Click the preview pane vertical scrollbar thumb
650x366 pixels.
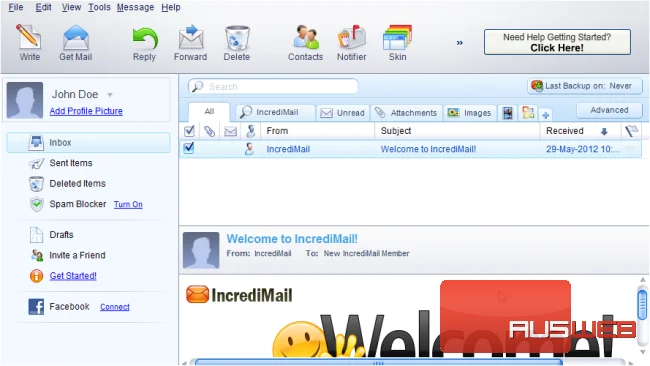pos(642,305)
